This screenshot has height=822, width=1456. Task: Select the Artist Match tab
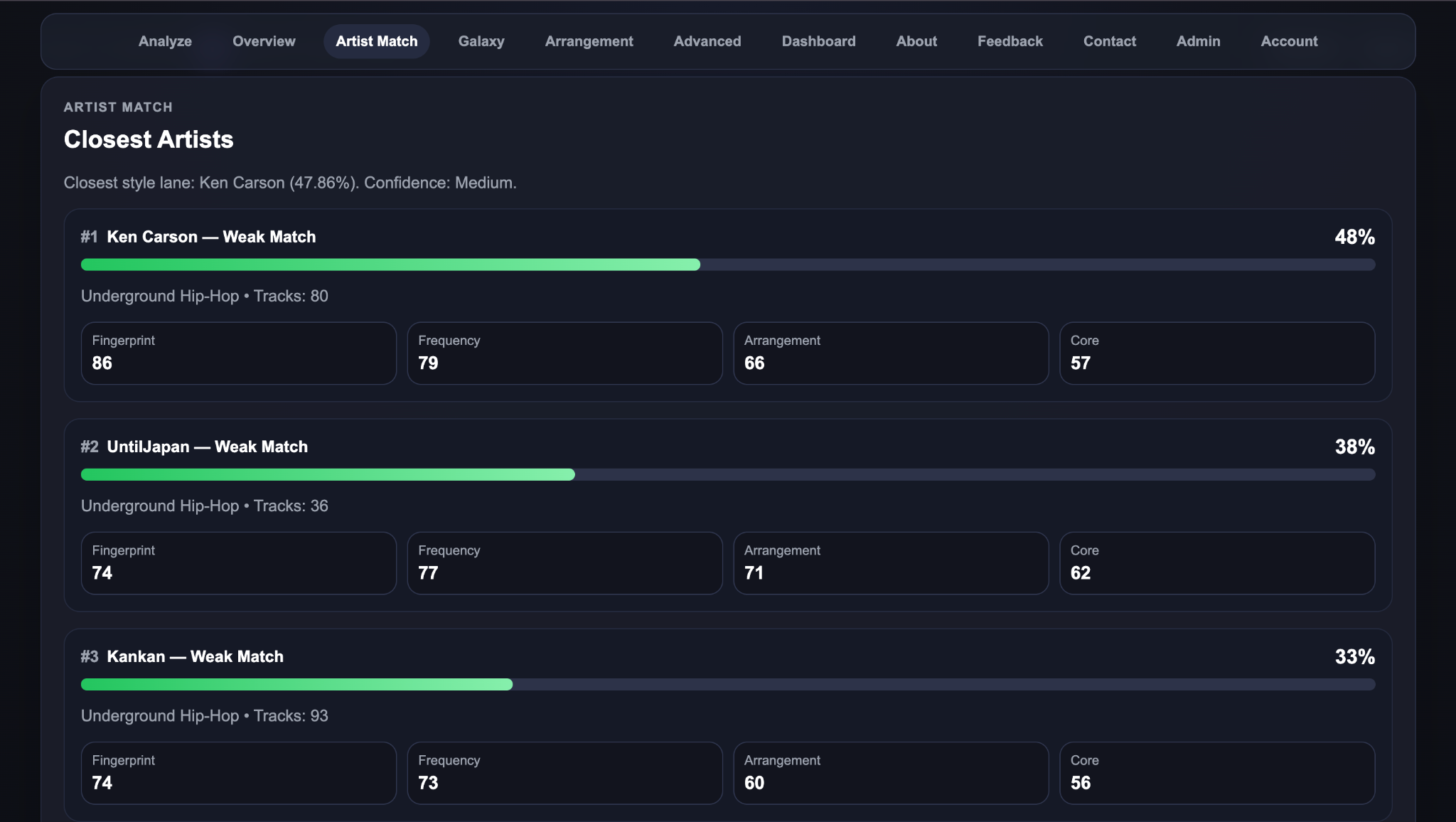pyautogui.click(x=377, y=41)
